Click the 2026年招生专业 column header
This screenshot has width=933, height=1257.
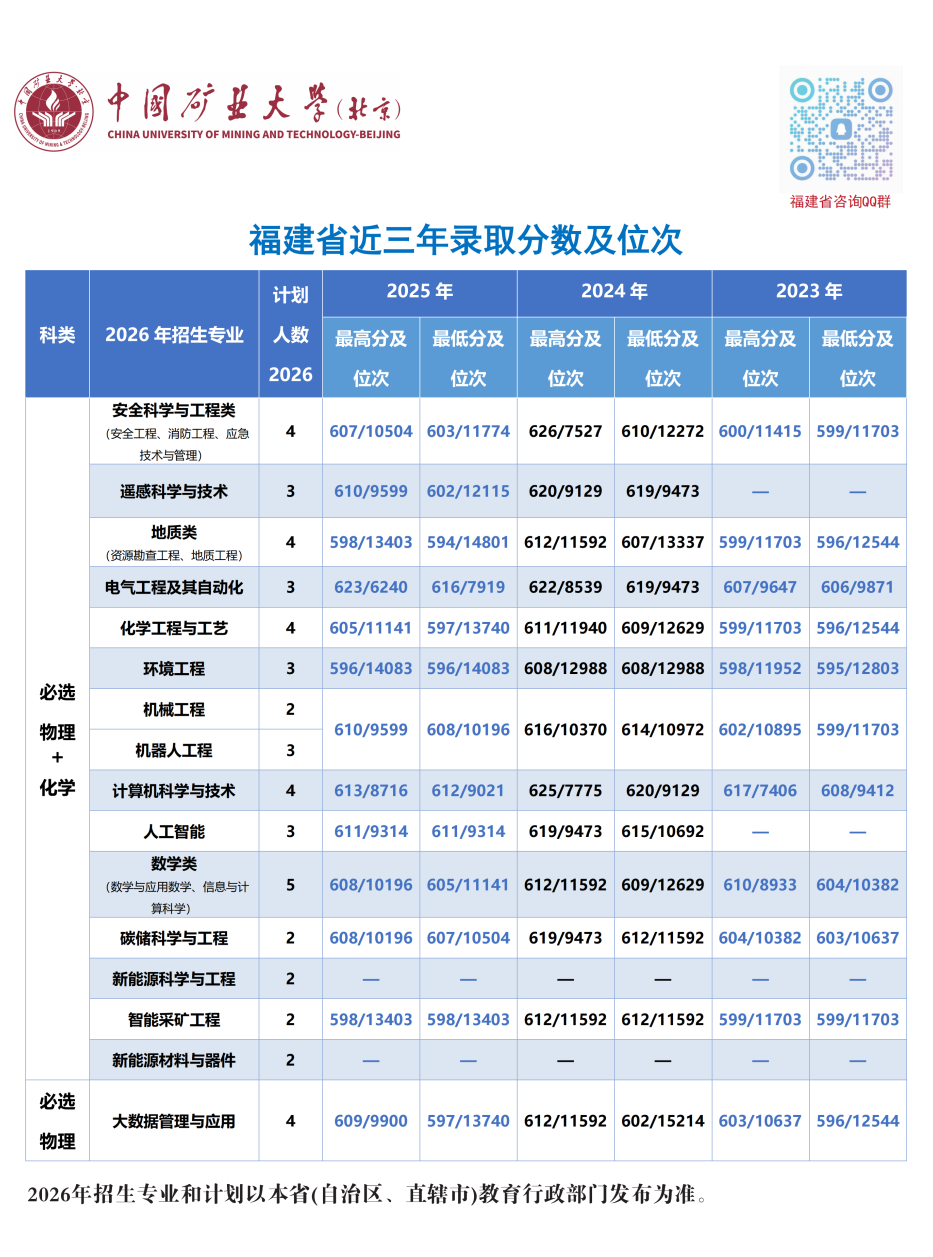174,335
